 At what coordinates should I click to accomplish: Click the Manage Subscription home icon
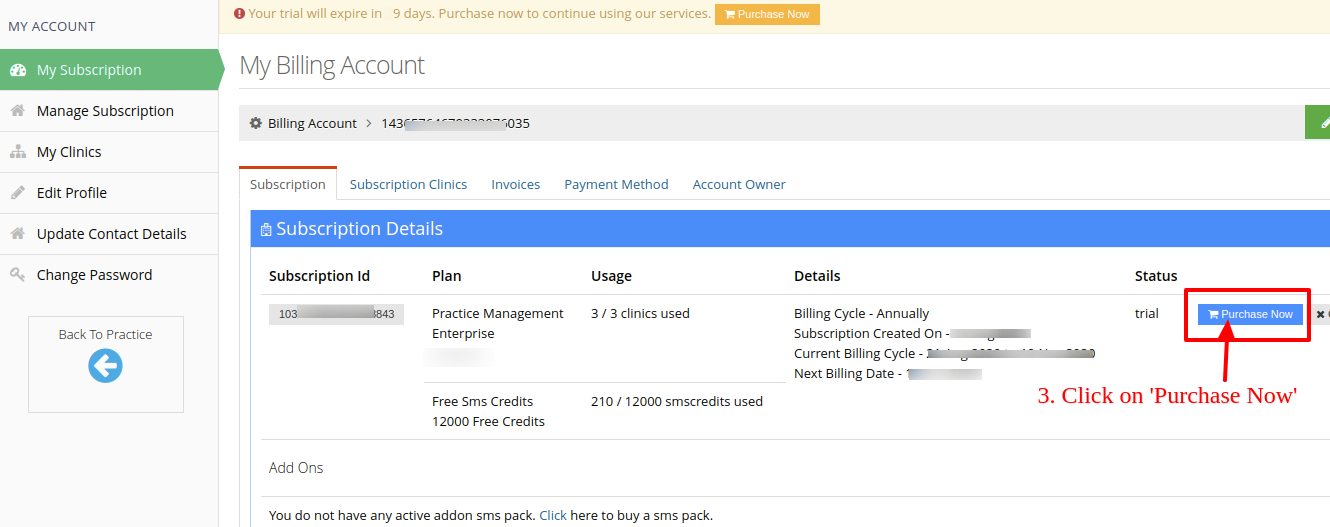[x=17, y=111]
